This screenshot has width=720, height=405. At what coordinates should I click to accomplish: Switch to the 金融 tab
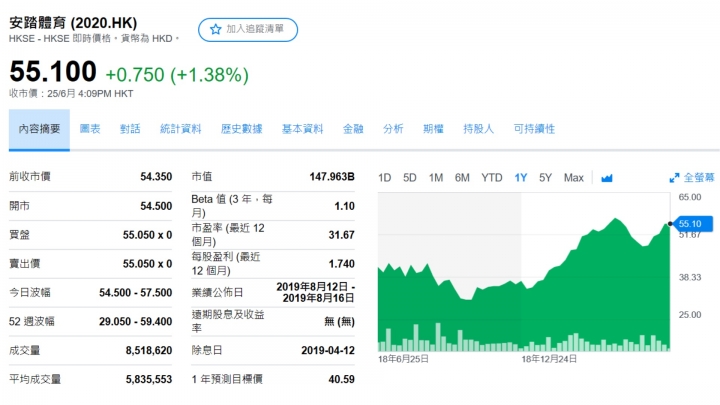pos(353,129)
